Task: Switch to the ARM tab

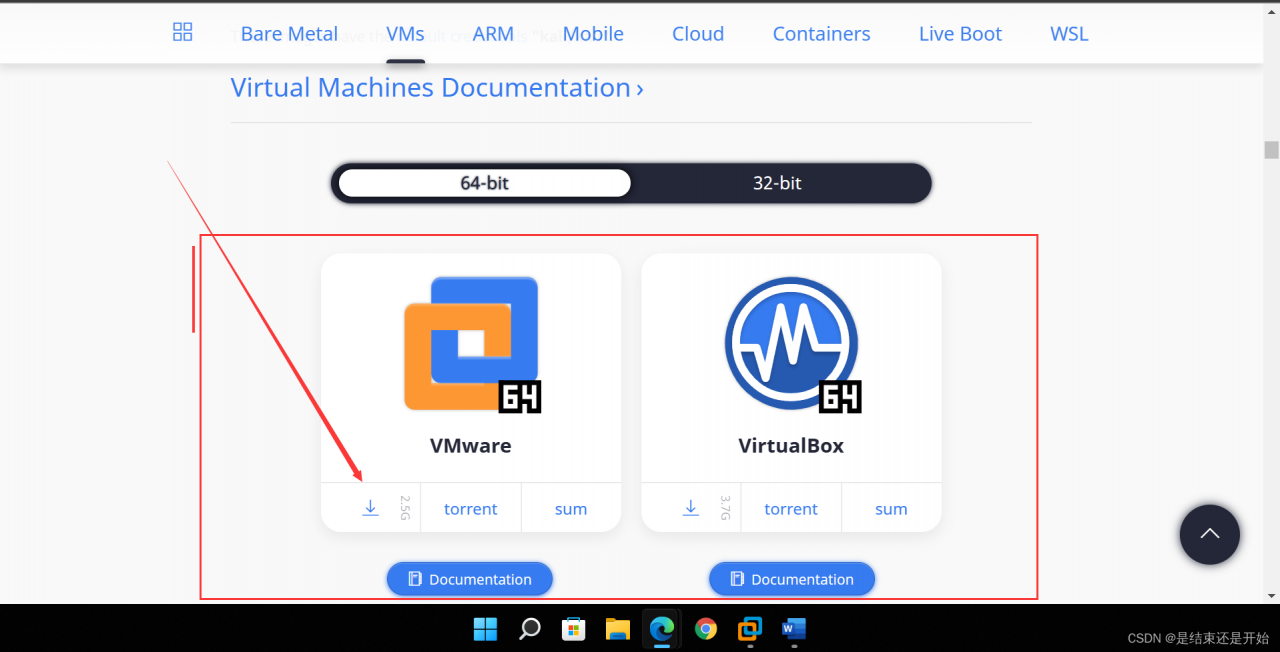Action: [493, 34]
